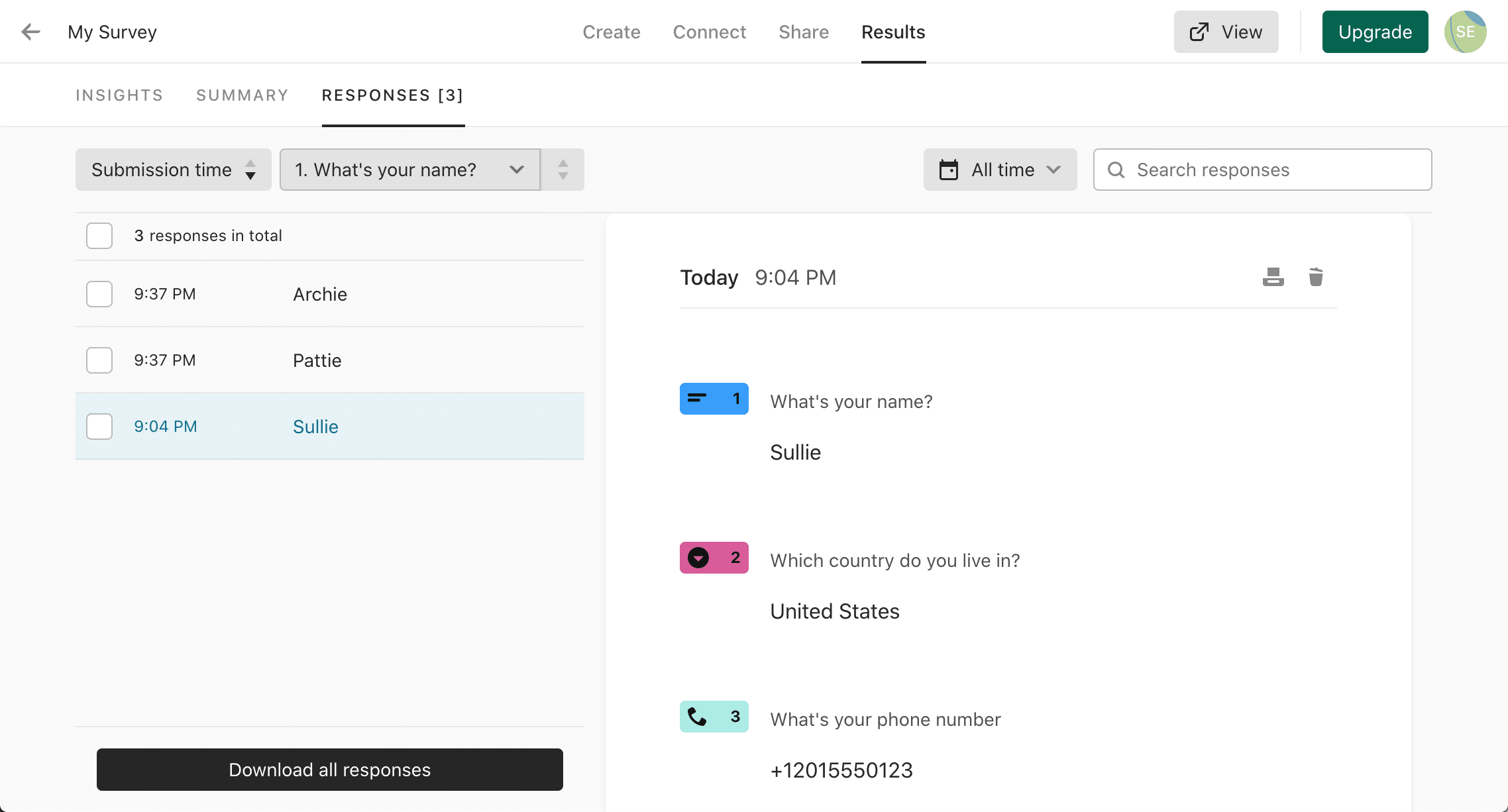Click the external link View icon
Image resolution: width=1508 pixels, height=812 pixels.
pyautogui.click(x=1199, y=31)
